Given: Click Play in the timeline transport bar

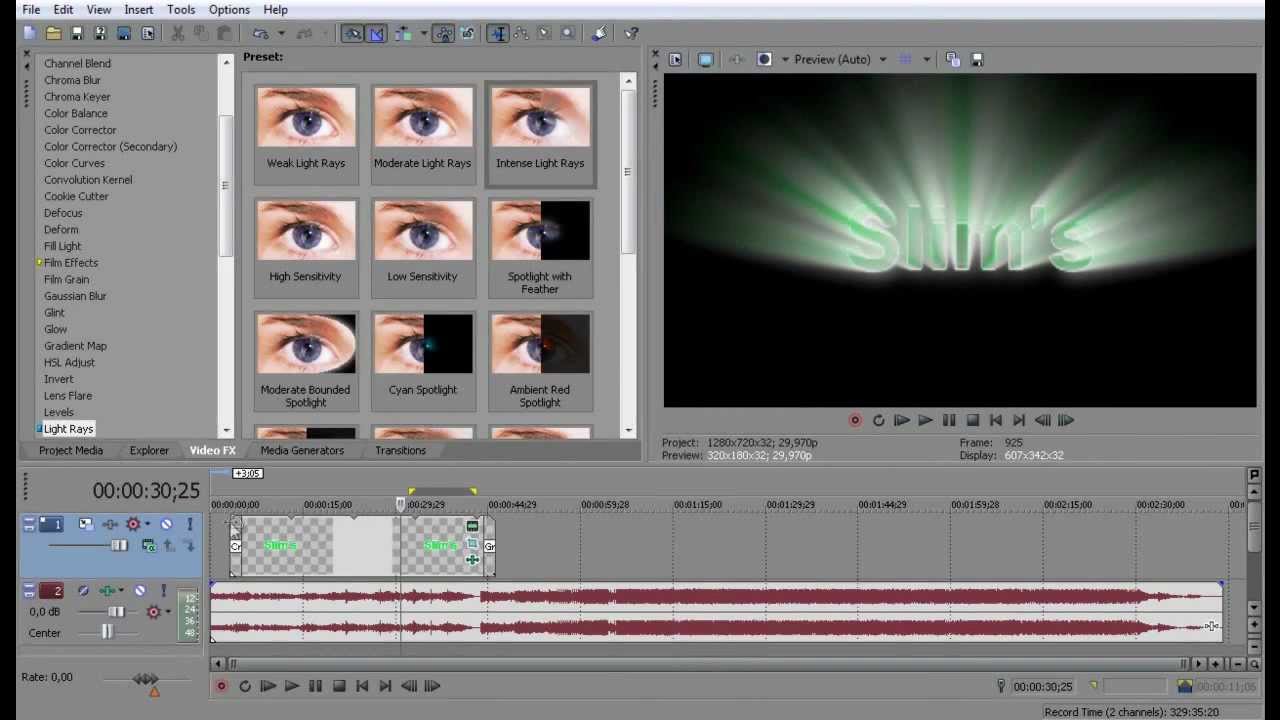Looking at the screenshot, I should [291, 686].
